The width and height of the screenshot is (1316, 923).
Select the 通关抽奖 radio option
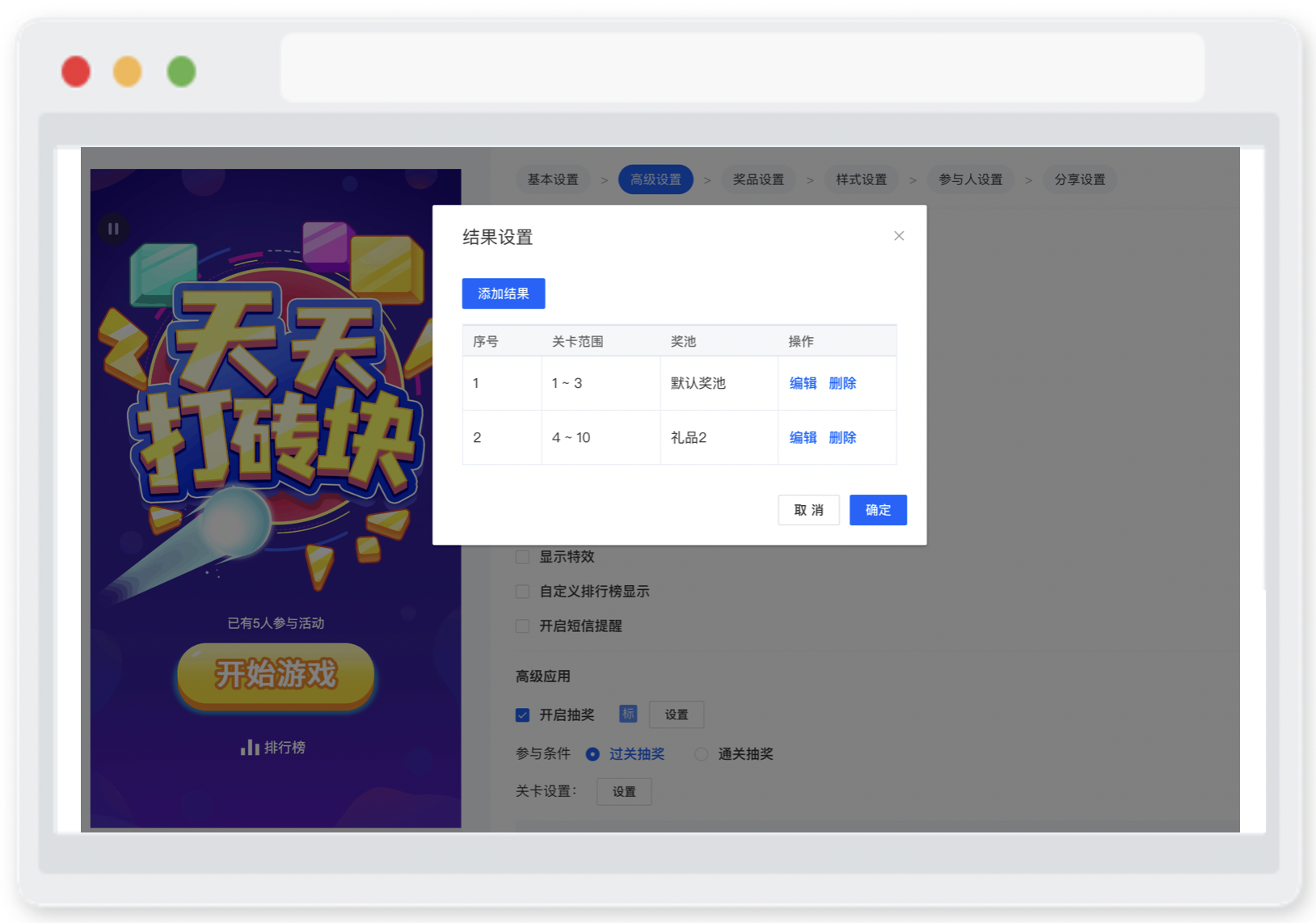701,754
